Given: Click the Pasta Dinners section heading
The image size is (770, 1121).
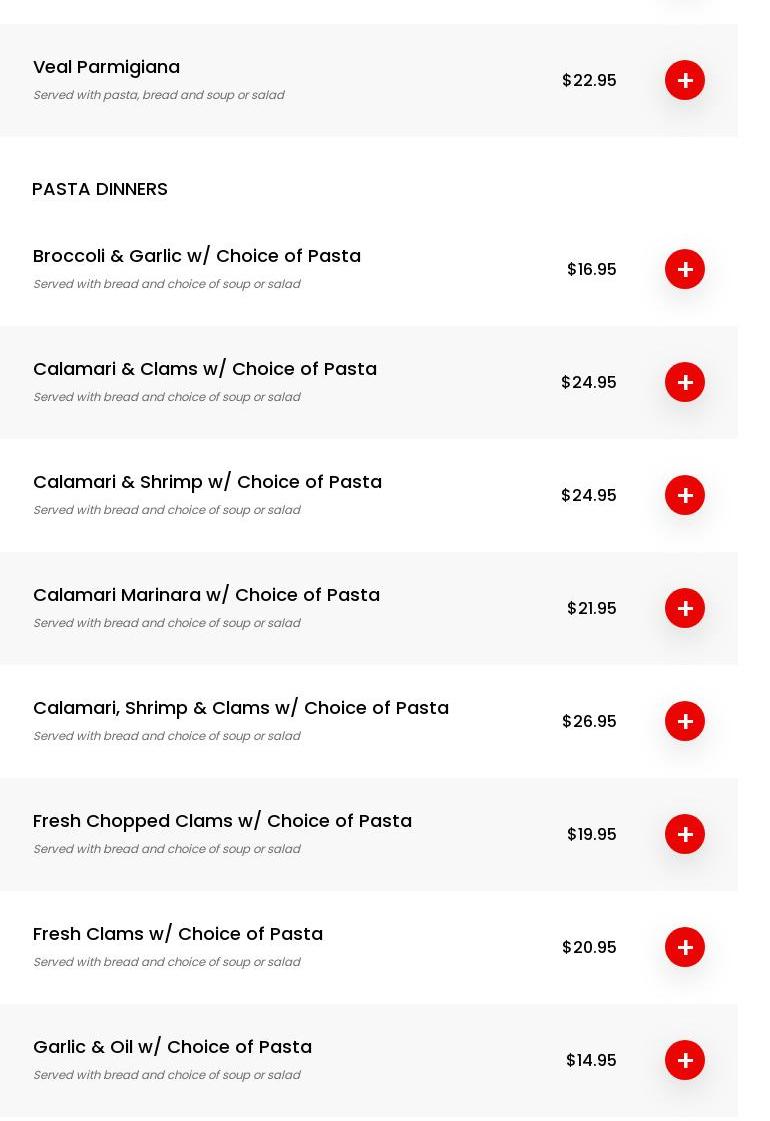Looking at the screenshot, I should [100, 189].
